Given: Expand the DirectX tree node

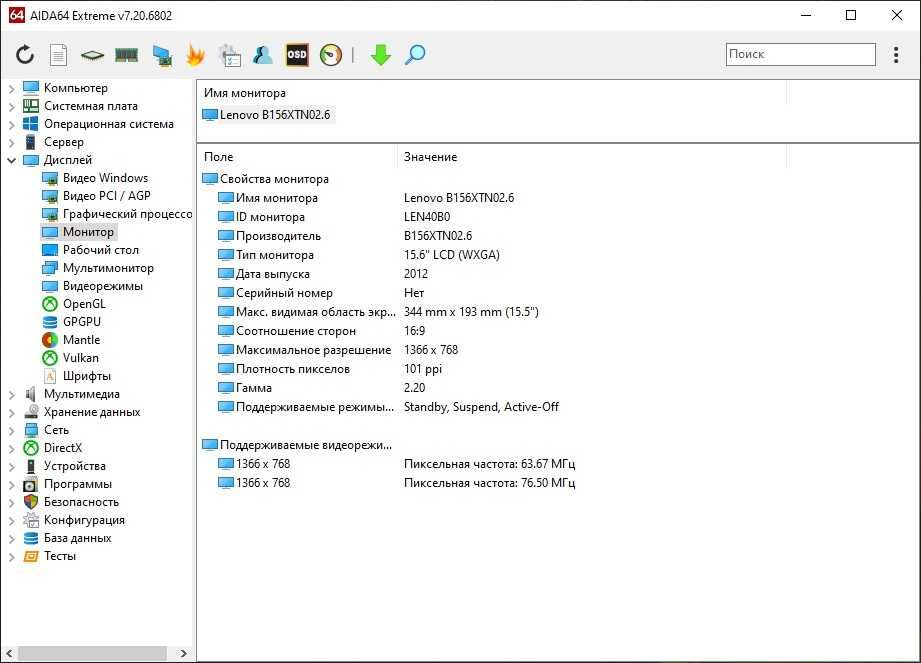Looking at the screenshot, I should [11, 449].
